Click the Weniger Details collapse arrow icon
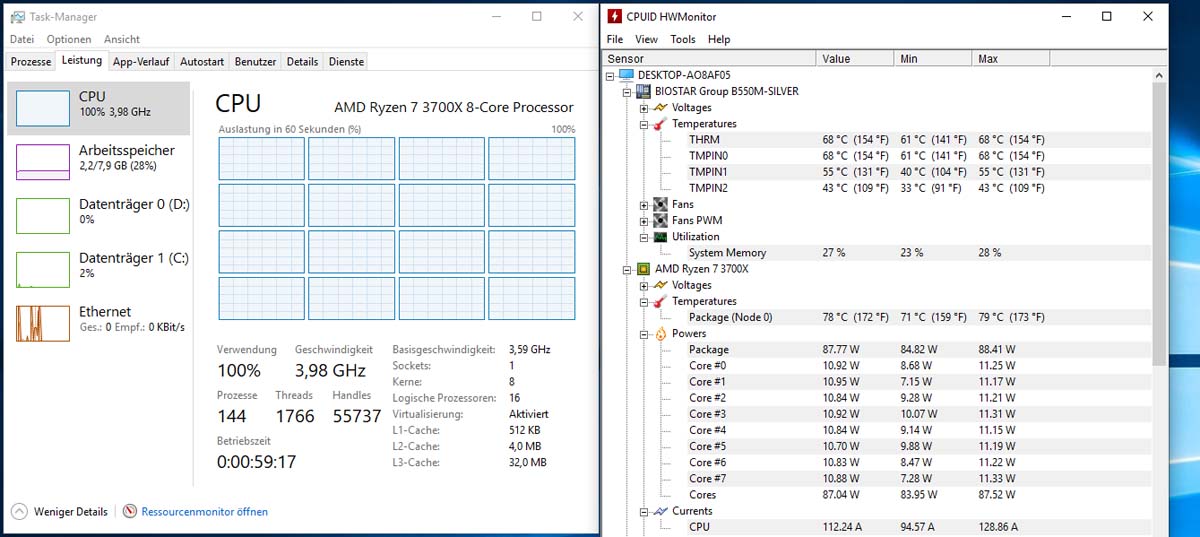Image resolution: width=1200 pixels, height=537 pixels. coord(19,511)
